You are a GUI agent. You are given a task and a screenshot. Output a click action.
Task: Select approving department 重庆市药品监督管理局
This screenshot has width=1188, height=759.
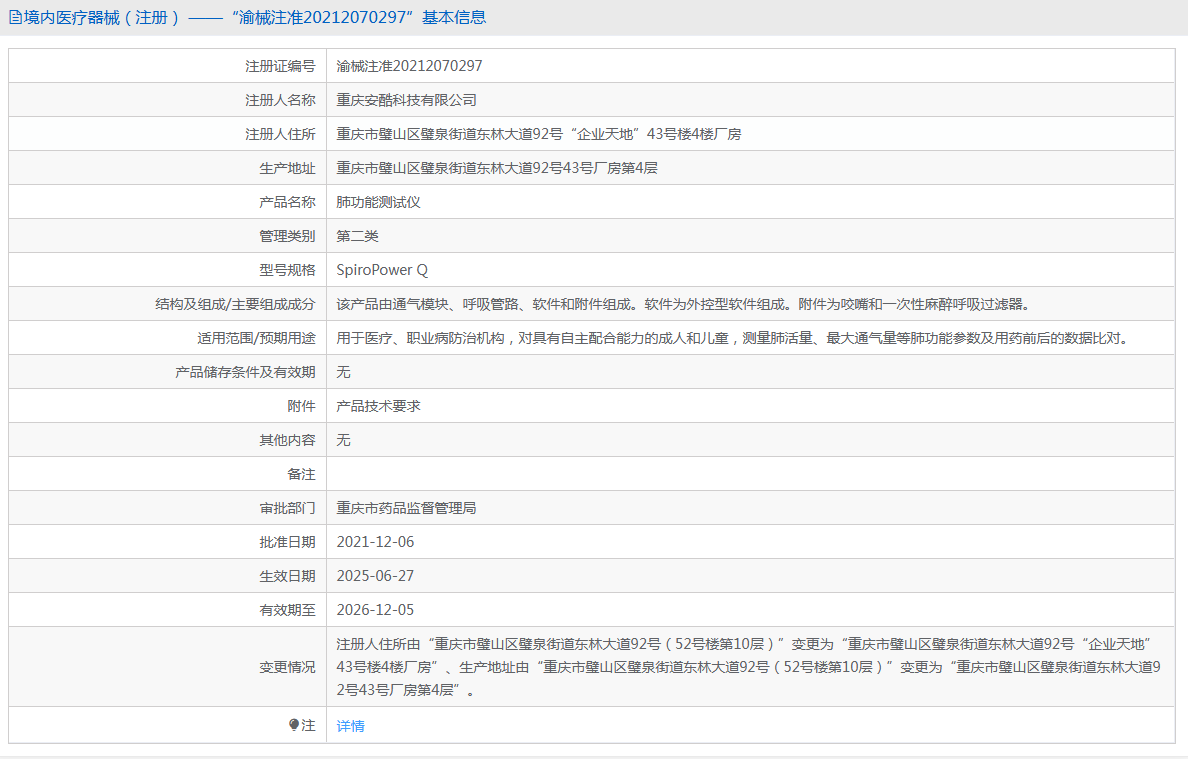click(406, 508)
